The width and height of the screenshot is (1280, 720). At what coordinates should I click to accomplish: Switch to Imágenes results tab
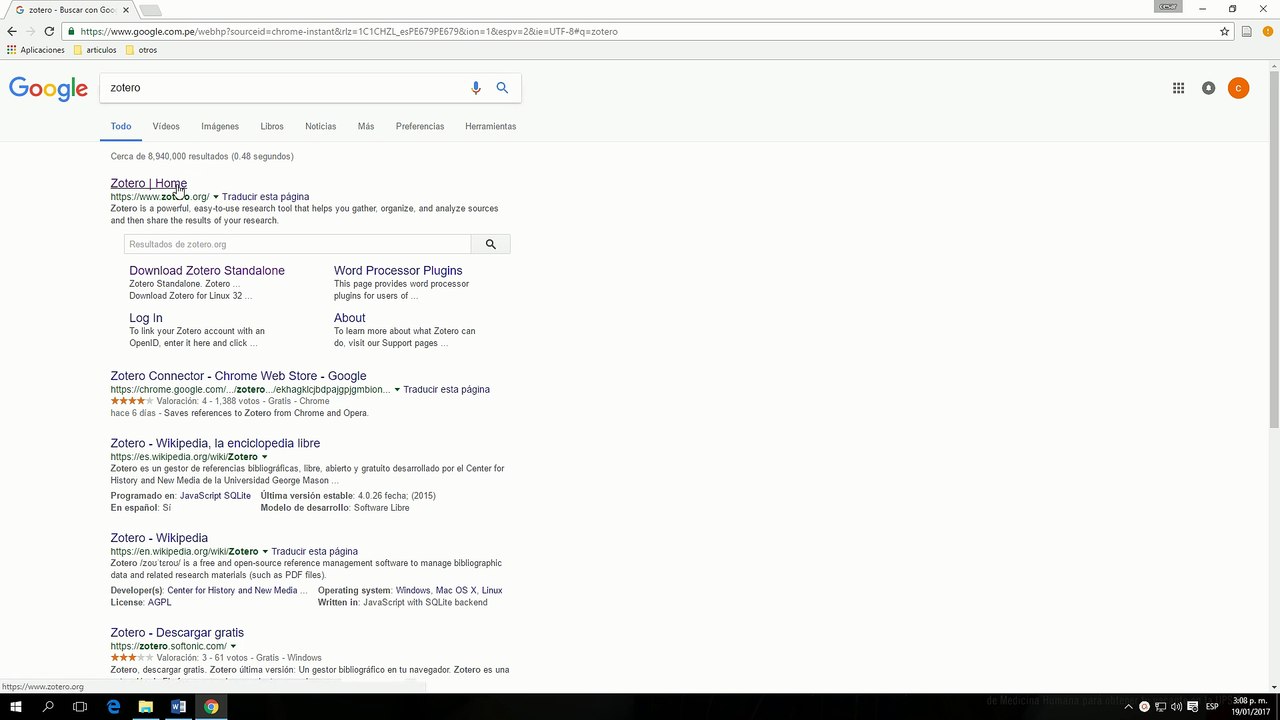(220, 126)
